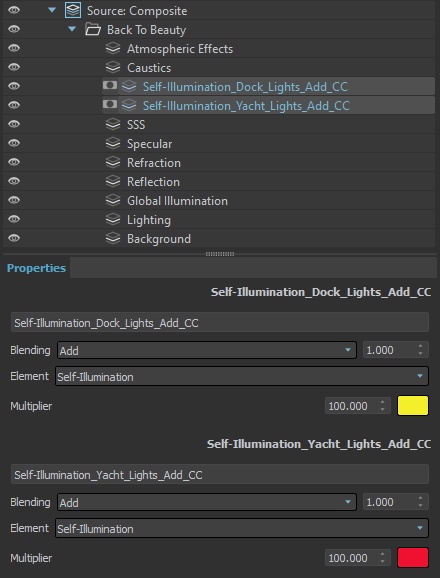440x578 pixels.
Task: Open the yellow Multiplier color swatch
Action: (413, 406)
